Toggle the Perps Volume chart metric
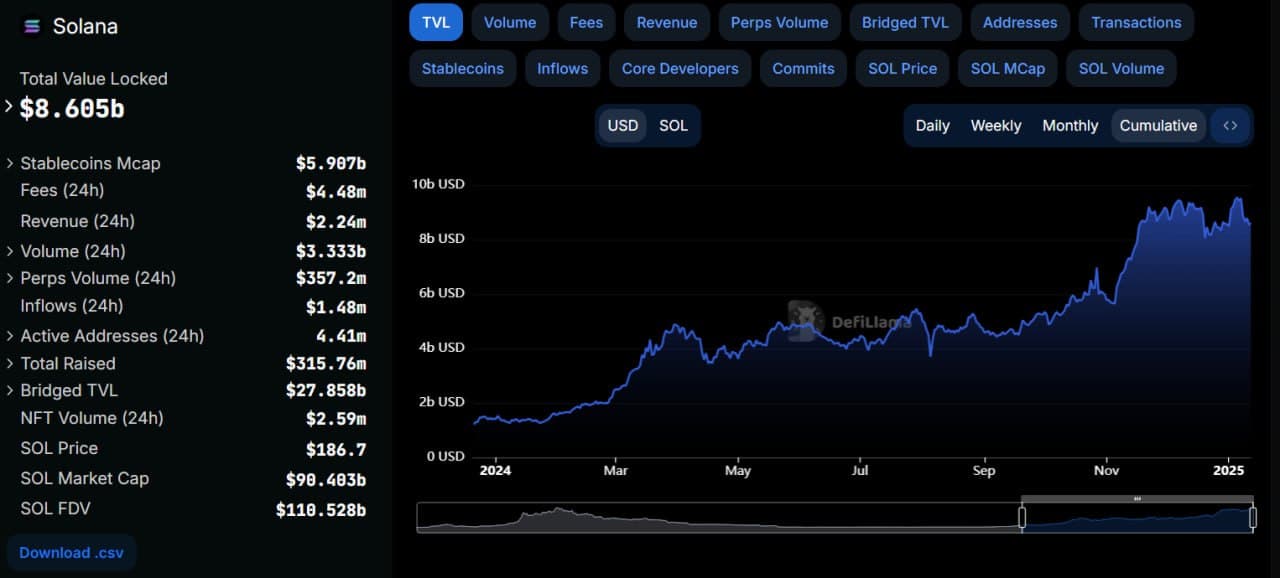This screenshot has height=578, width=1280. click(x=779, y=22)
